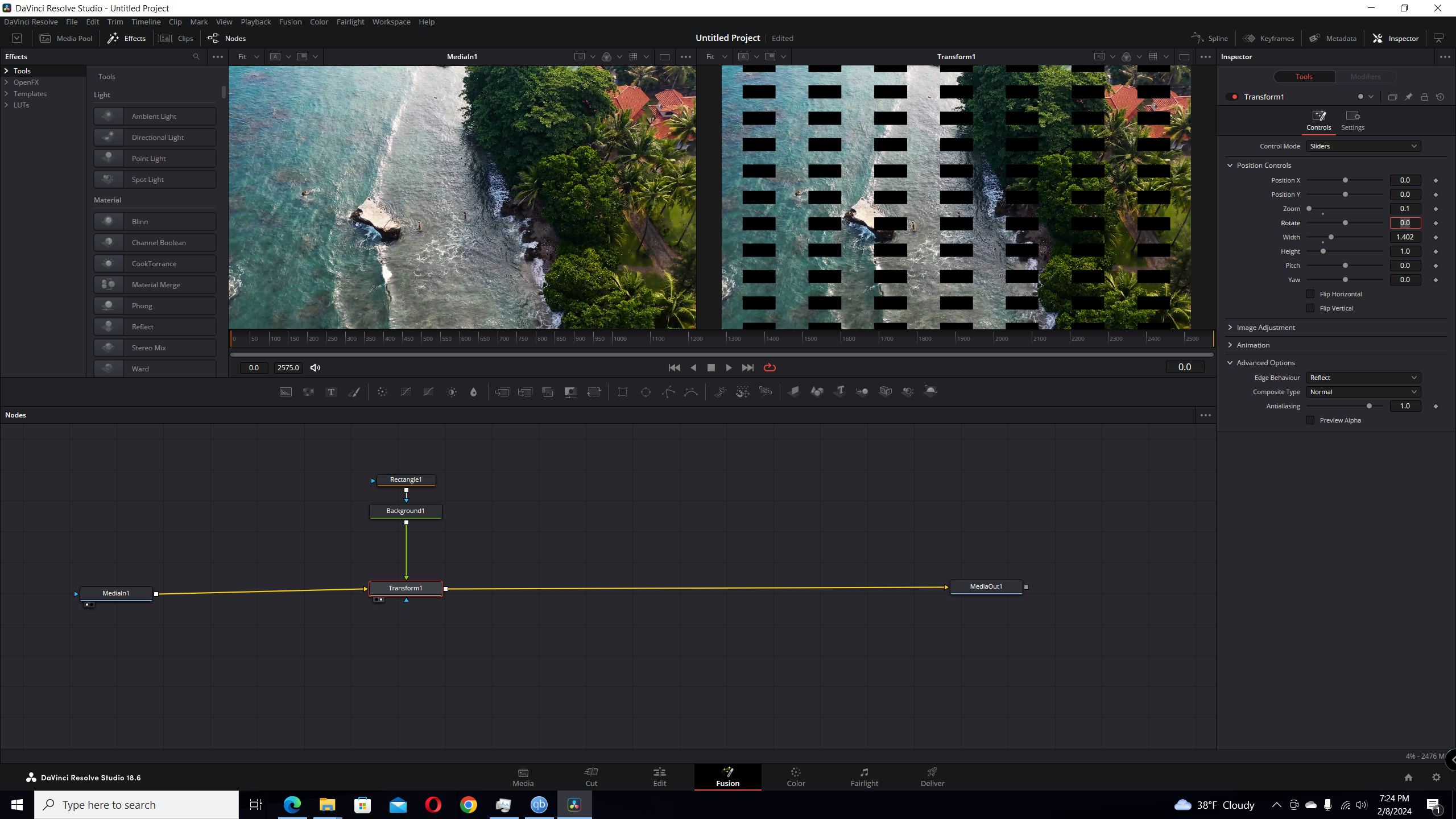
Task: Open the Media Pool panel
Action: click(66, 38)
